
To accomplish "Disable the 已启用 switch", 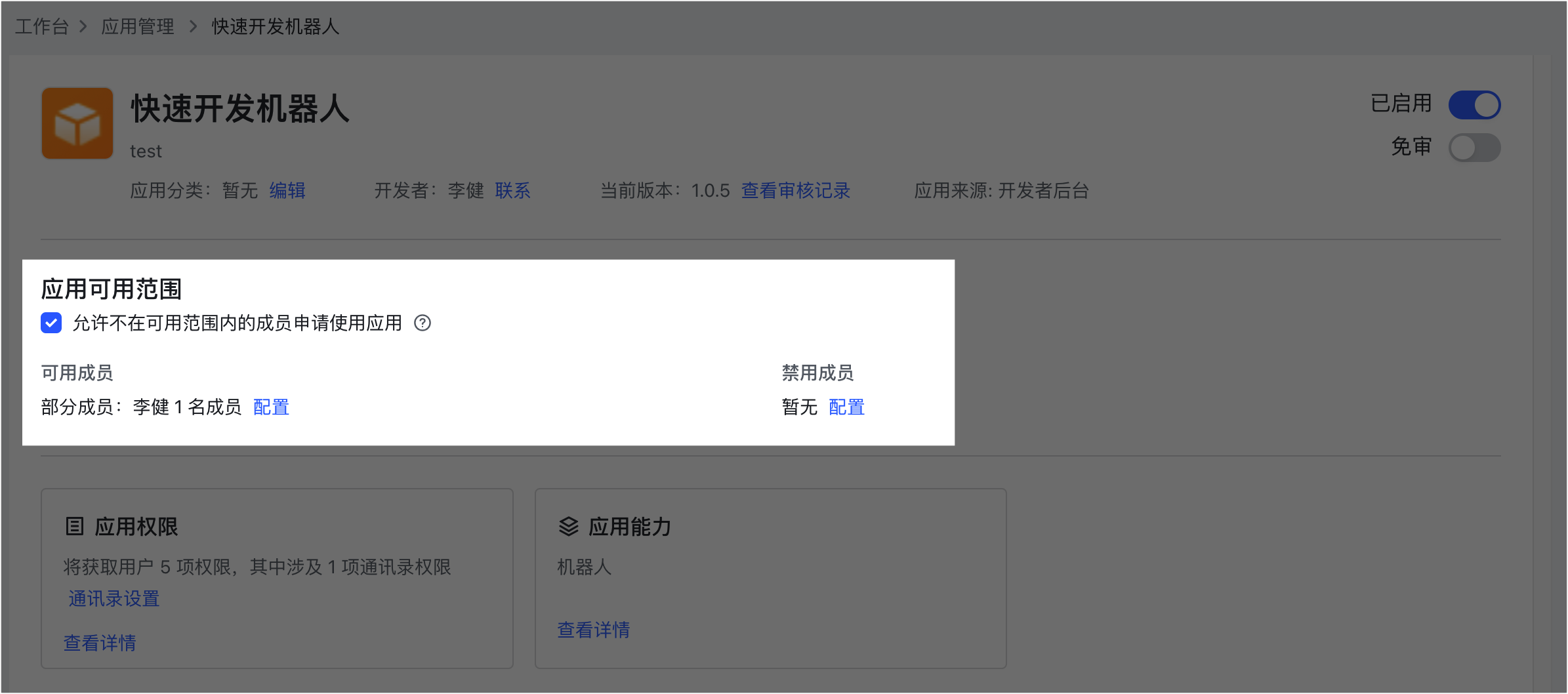I will (1474, 105).
